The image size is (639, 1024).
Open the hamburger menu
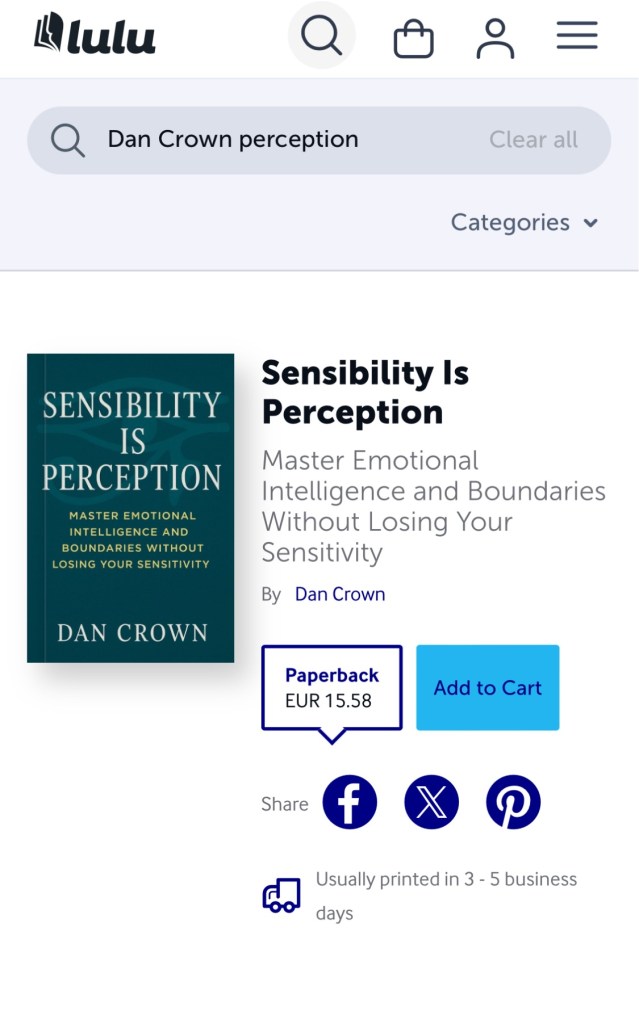pyautogui.click(x=577, y=36)
